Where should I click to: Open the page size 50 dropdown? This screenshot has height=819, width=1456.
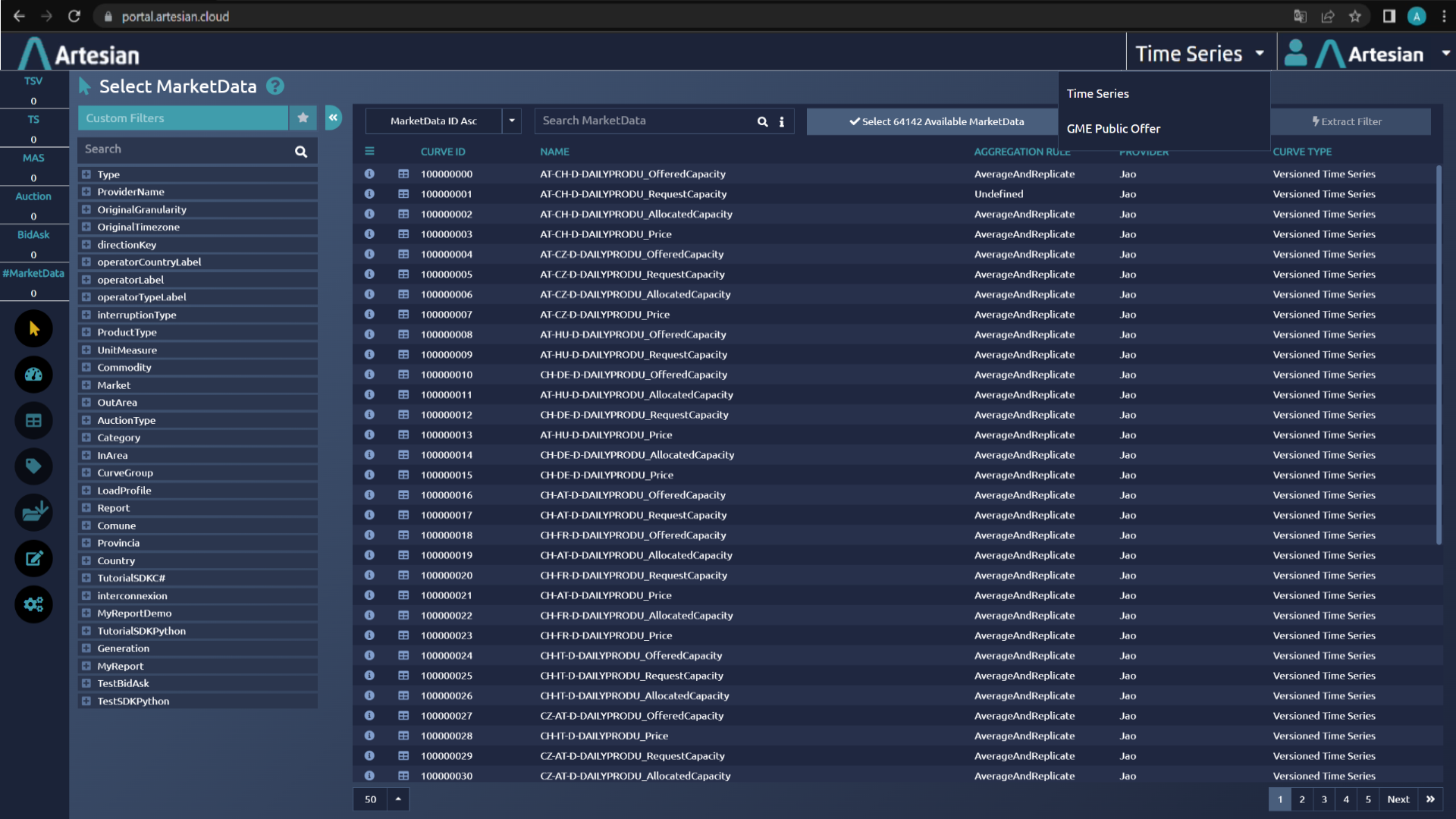click(x=397, y=799)
